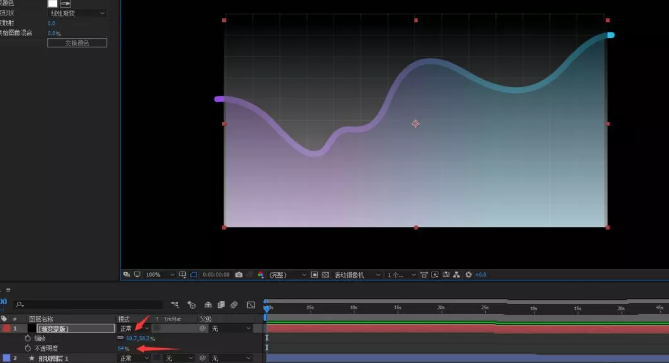The width and height of the screenshot is (669, 363).
Task: Show channel and color management icon
Action: 260,275
